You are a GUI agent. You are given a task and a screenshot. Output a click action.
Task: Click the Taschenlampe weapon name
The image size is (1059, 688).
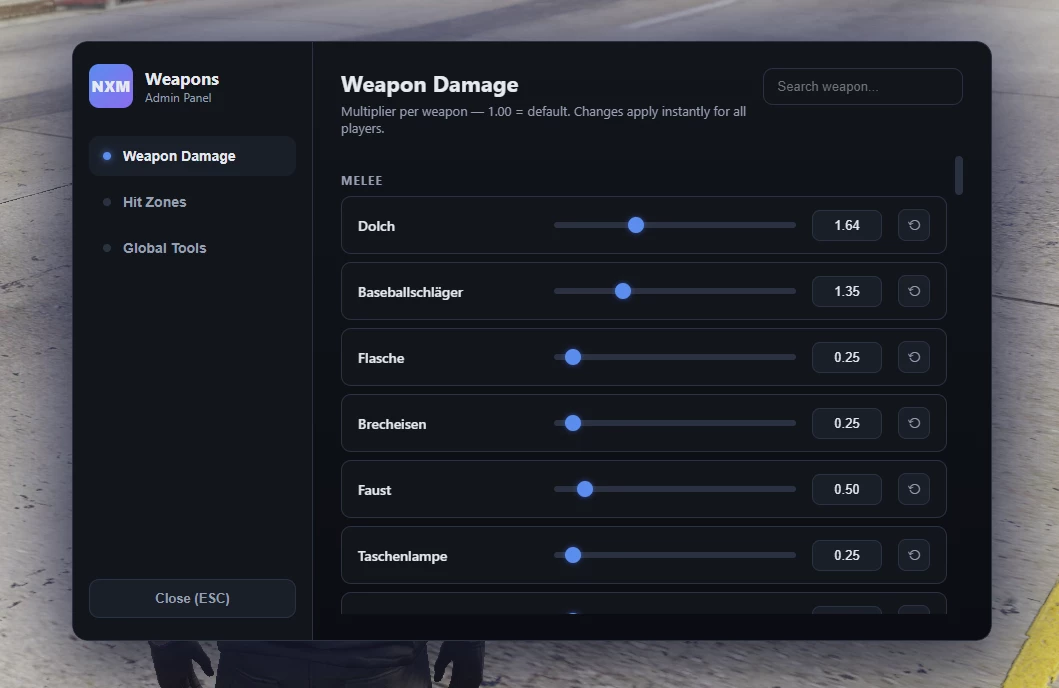click(x=403, y=556)
